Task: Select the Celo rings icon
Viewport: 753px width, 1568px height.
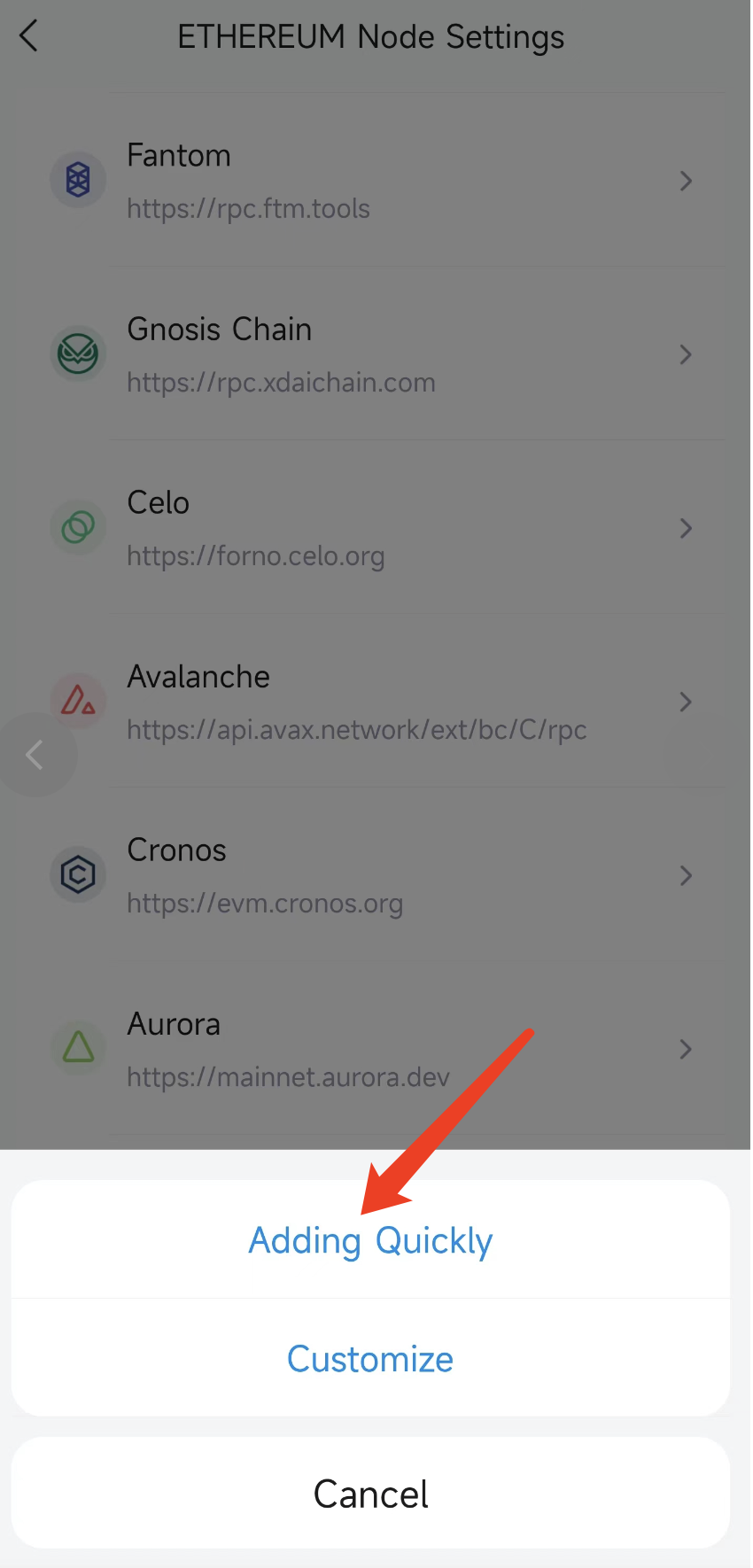Action: click(78, 527)
